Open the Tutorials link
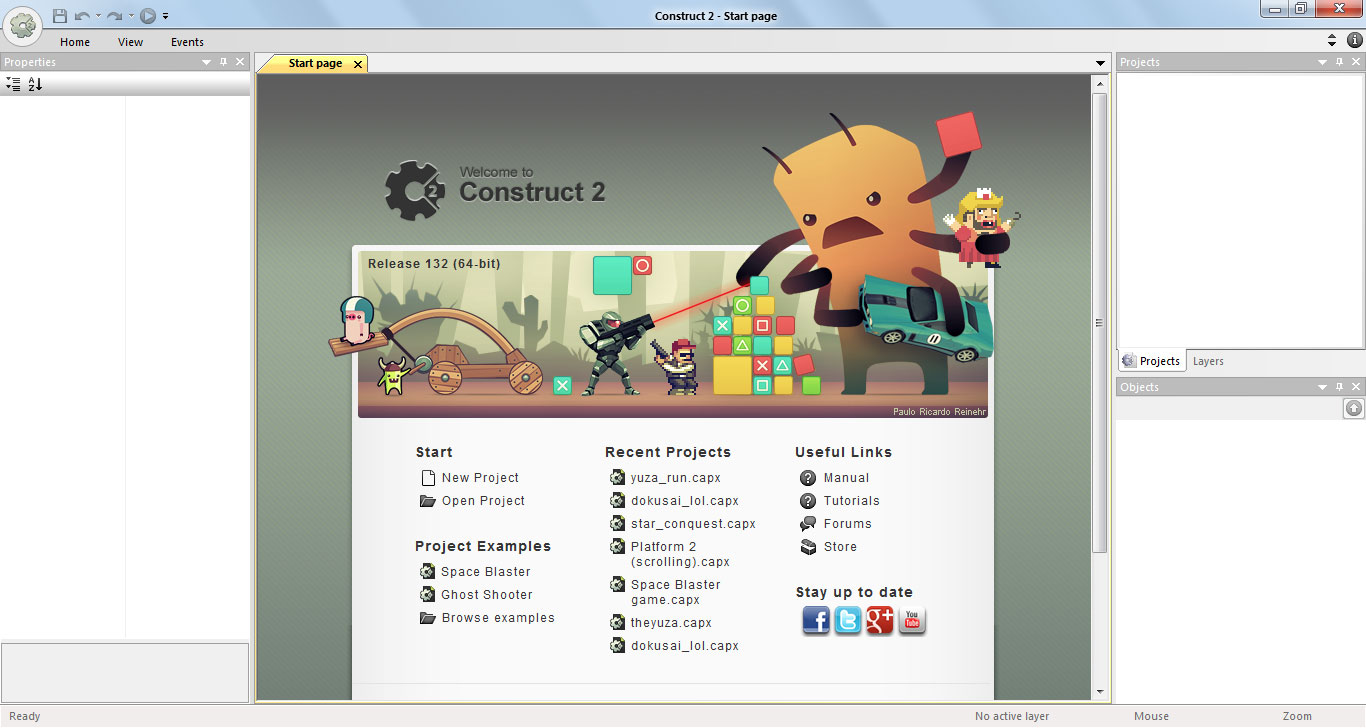Viewport: 1366px width, 728px height. coord(852,501)
